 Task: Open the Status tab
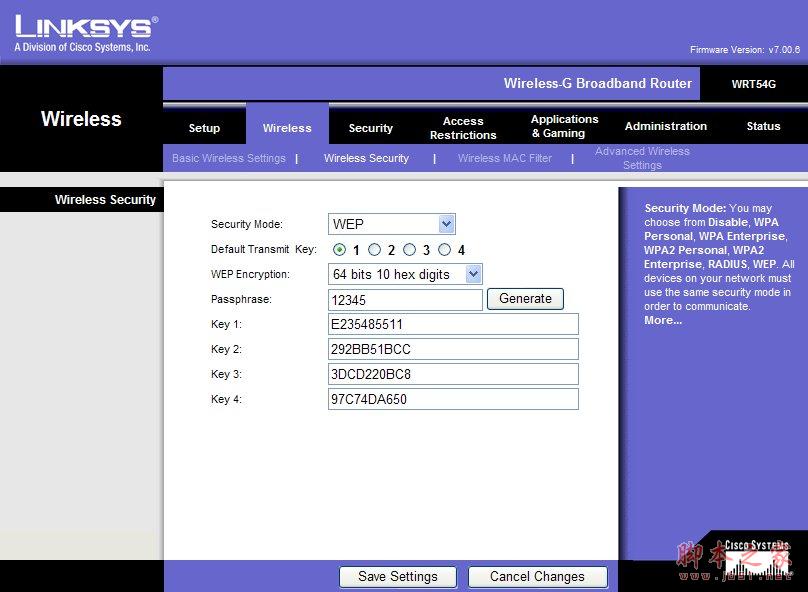763,126
